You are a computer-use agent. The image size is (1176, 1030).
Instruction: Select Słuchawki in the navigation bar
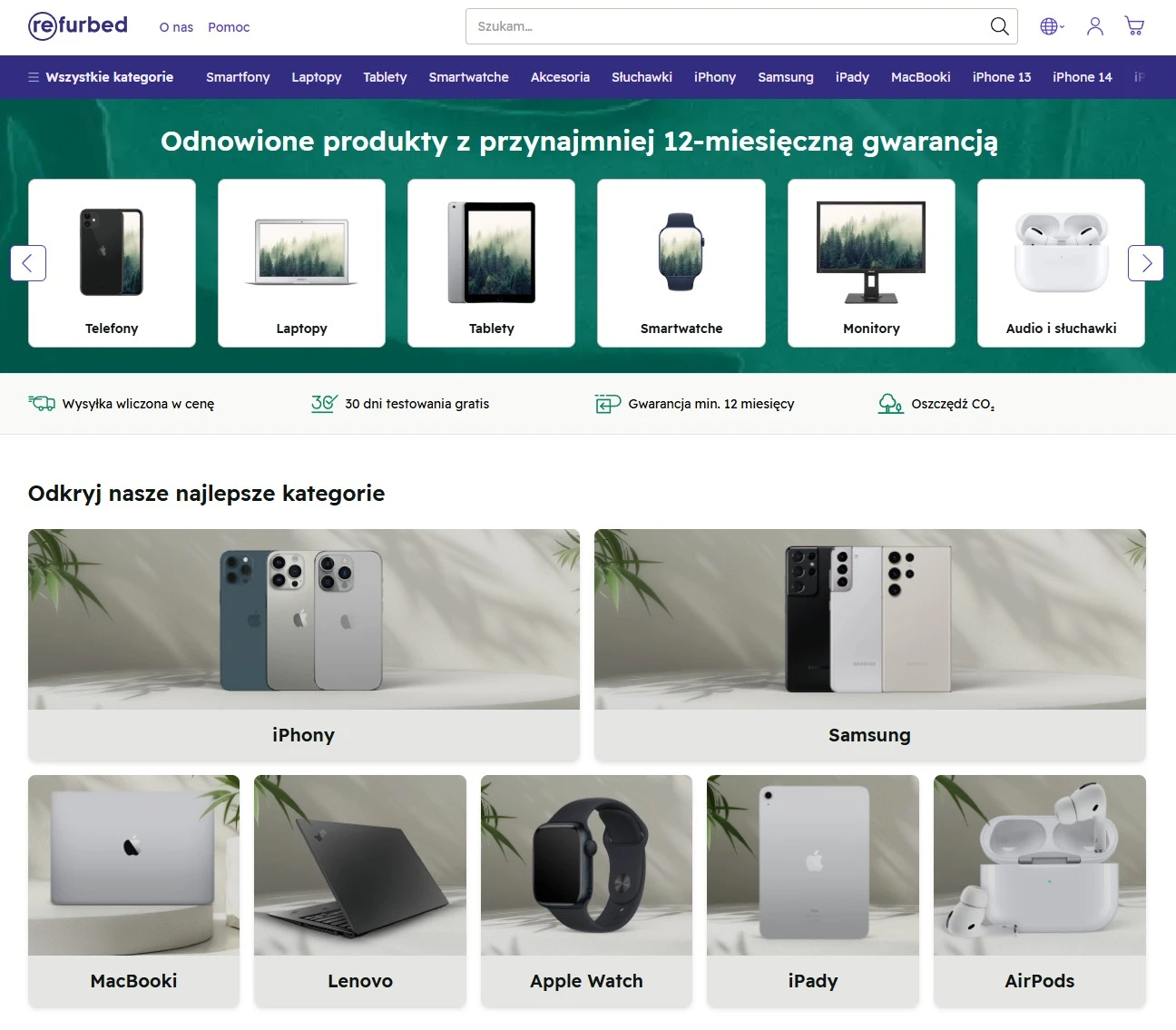(x=642, y=77)
